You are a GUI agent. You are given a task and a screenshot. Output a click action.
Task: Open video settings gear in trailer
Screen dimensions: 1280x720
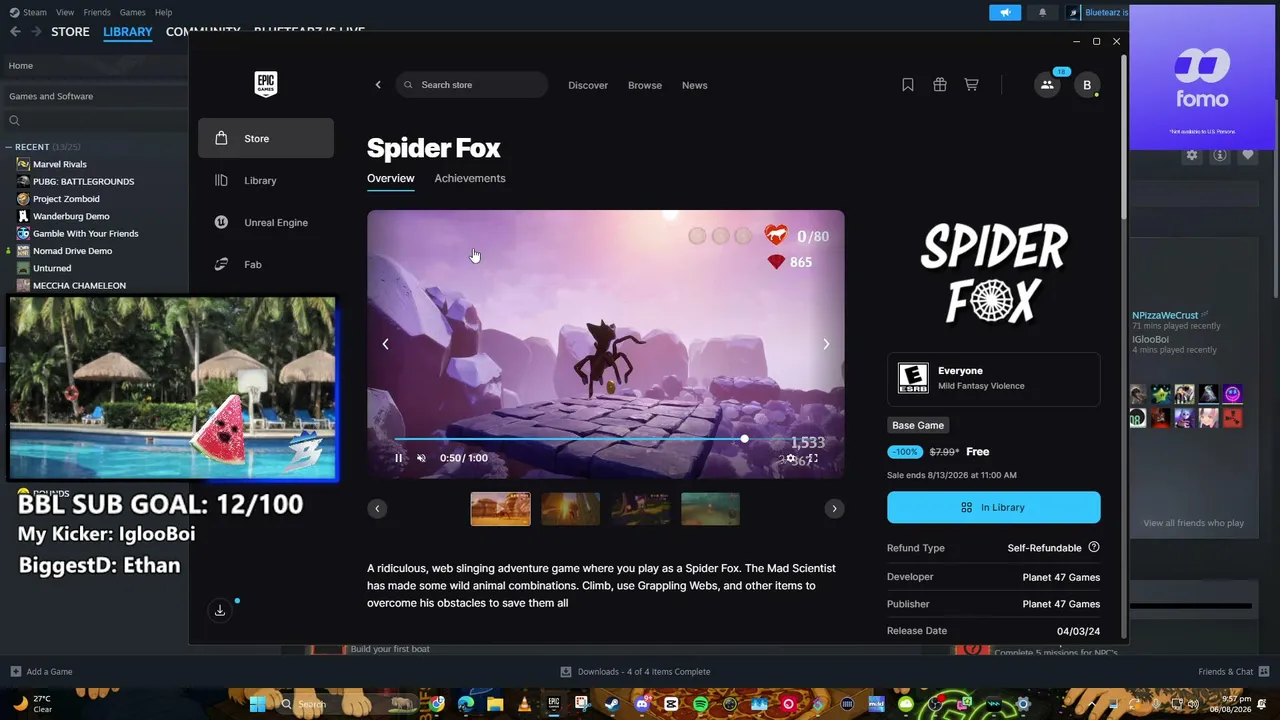pos(791,458)
